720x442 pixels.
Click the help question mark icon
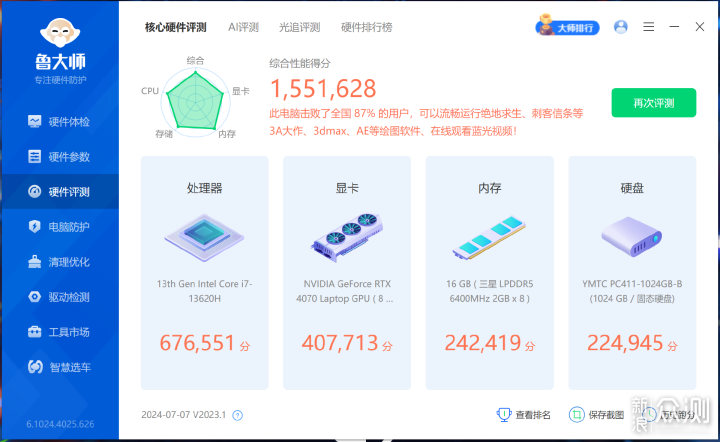pyautogui.click(x=237, y=415)
